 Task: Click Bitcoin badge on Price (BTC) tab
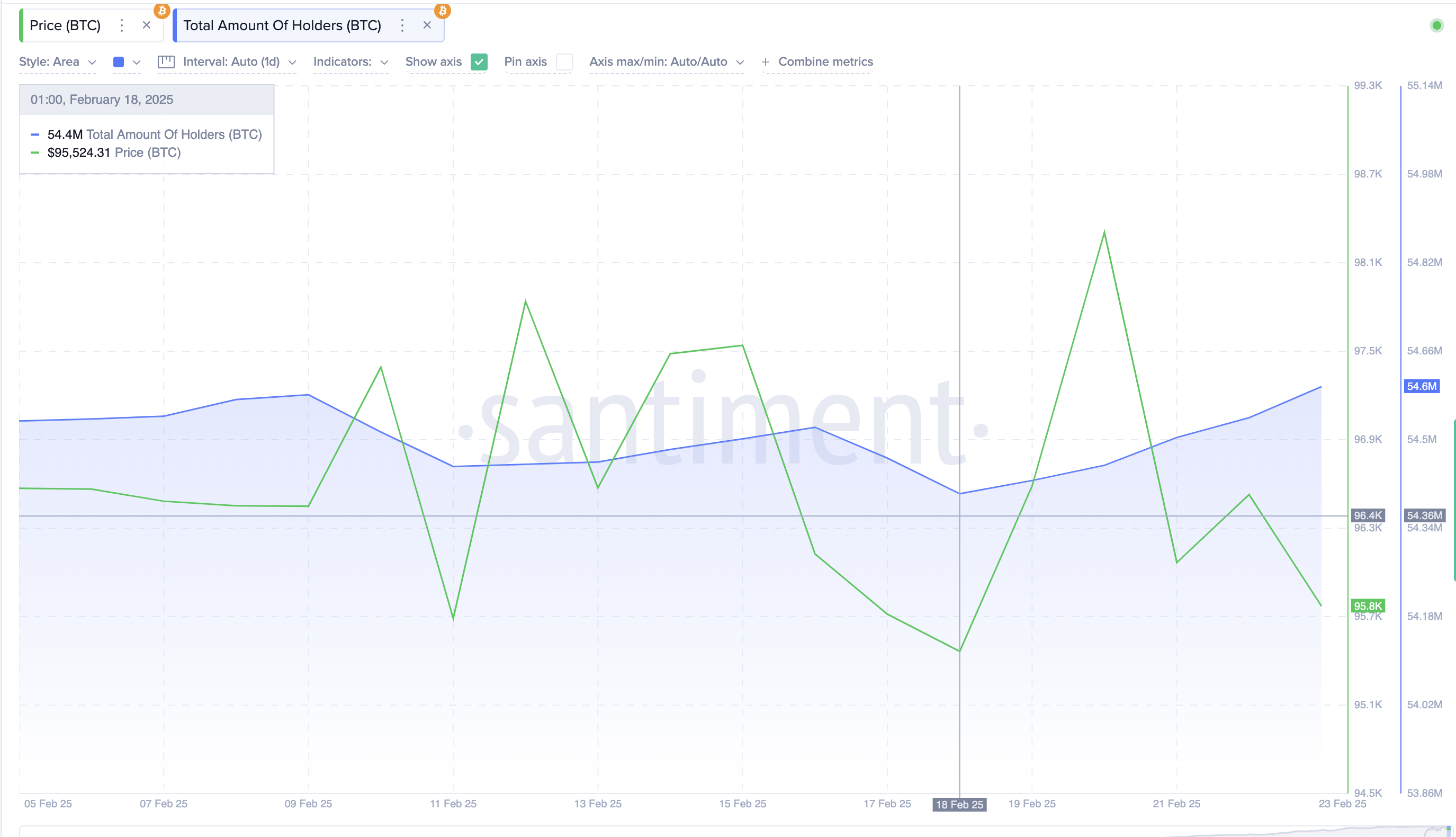pos(162,11)
